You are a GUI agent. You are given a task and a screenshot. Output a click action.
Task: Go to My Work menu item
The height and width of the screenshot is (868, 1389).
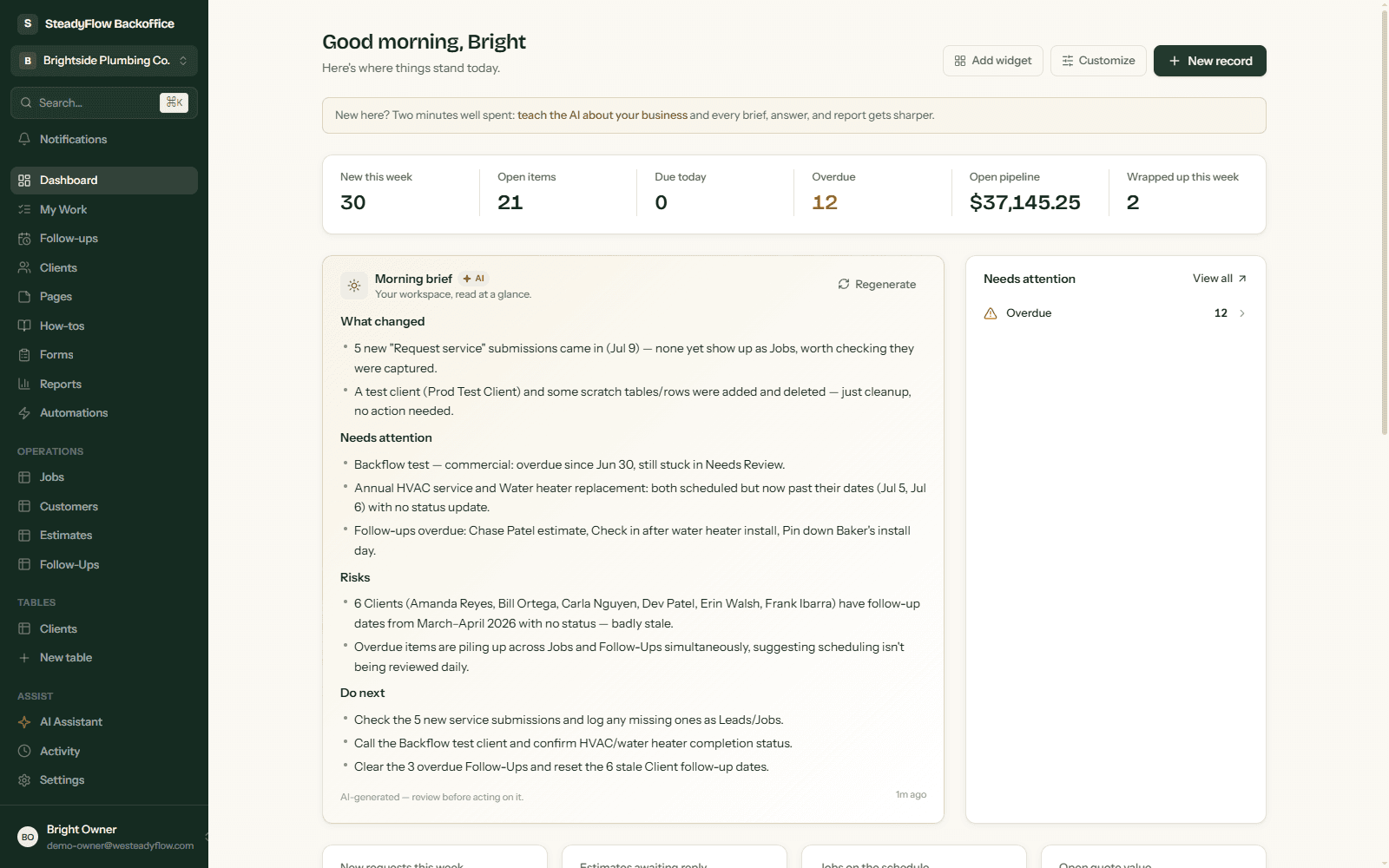pyautogui.click(x=104, y=209)
